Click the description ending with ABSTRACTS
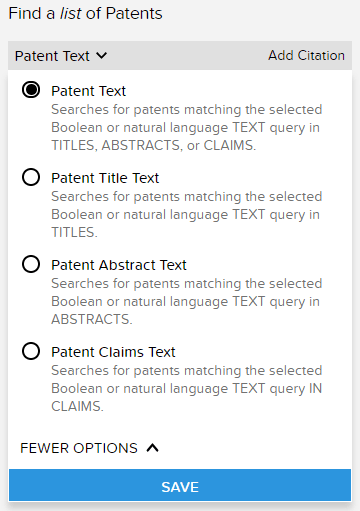Image resolution: width=360 pixels, height=511 pixels. point(187,301)
